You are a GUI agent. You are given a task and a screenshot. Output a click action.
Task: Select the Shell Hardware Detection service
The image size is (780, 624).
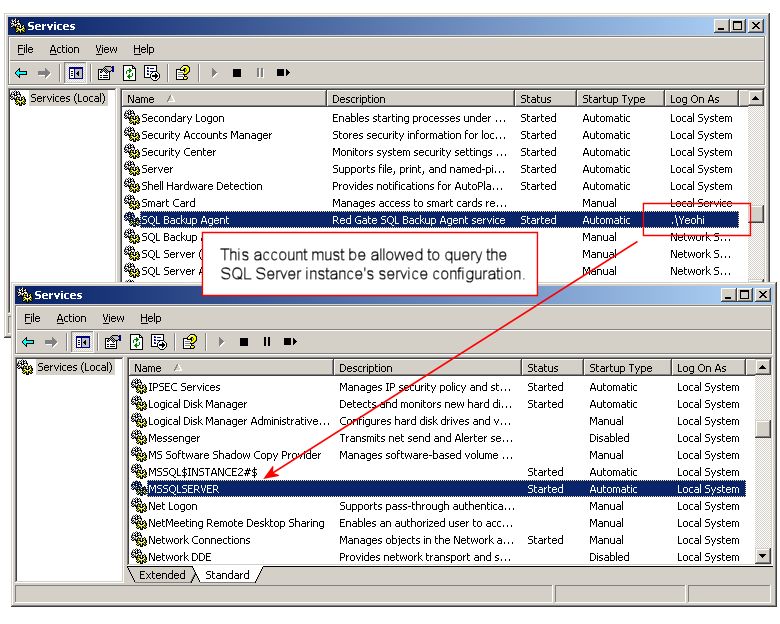[x=431, y=186]
